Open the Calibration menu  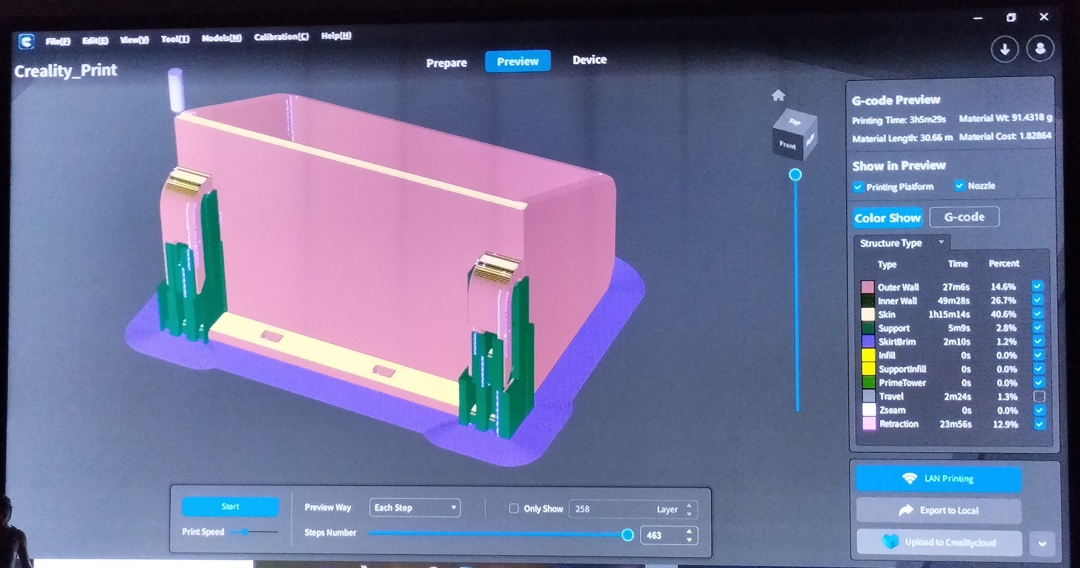coord(281,38)
